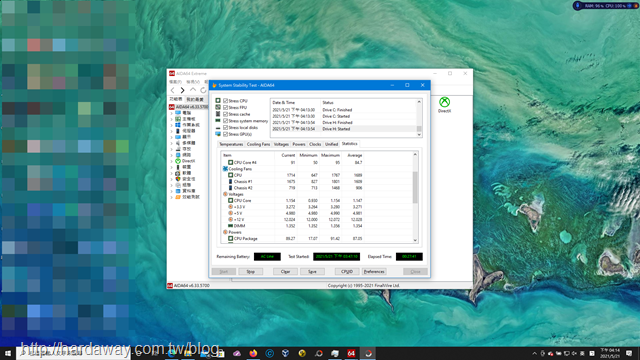Click the Voltages group icon

pyautogui.click(x=225, y=194)
